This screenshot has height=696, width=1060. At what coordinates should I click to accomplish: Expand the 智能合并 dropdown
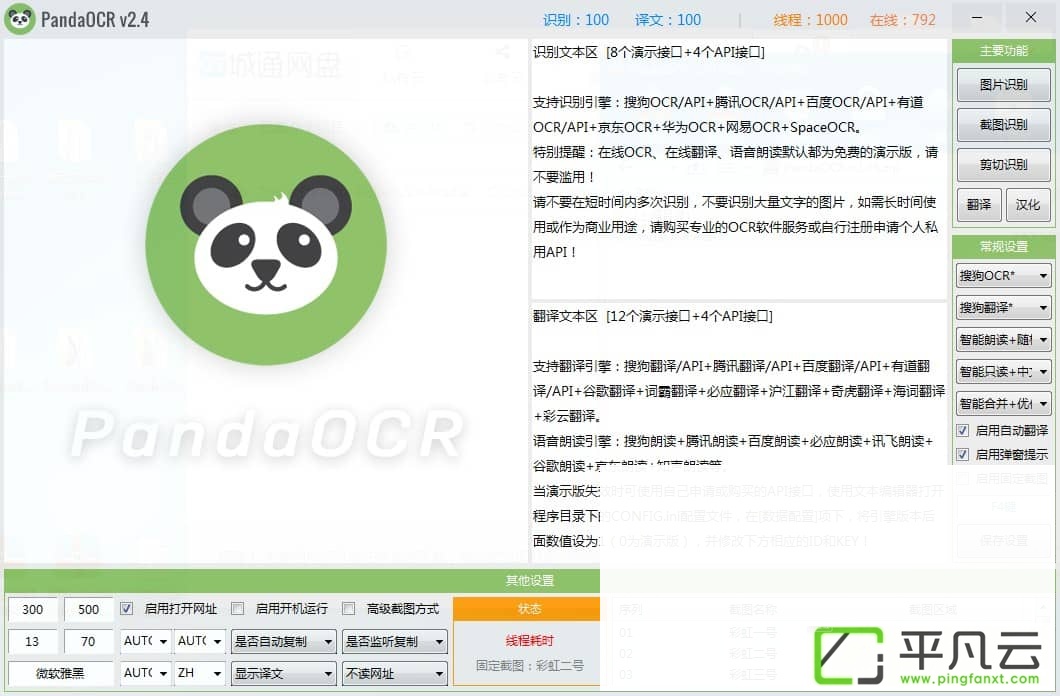[x=1003, y=404]
